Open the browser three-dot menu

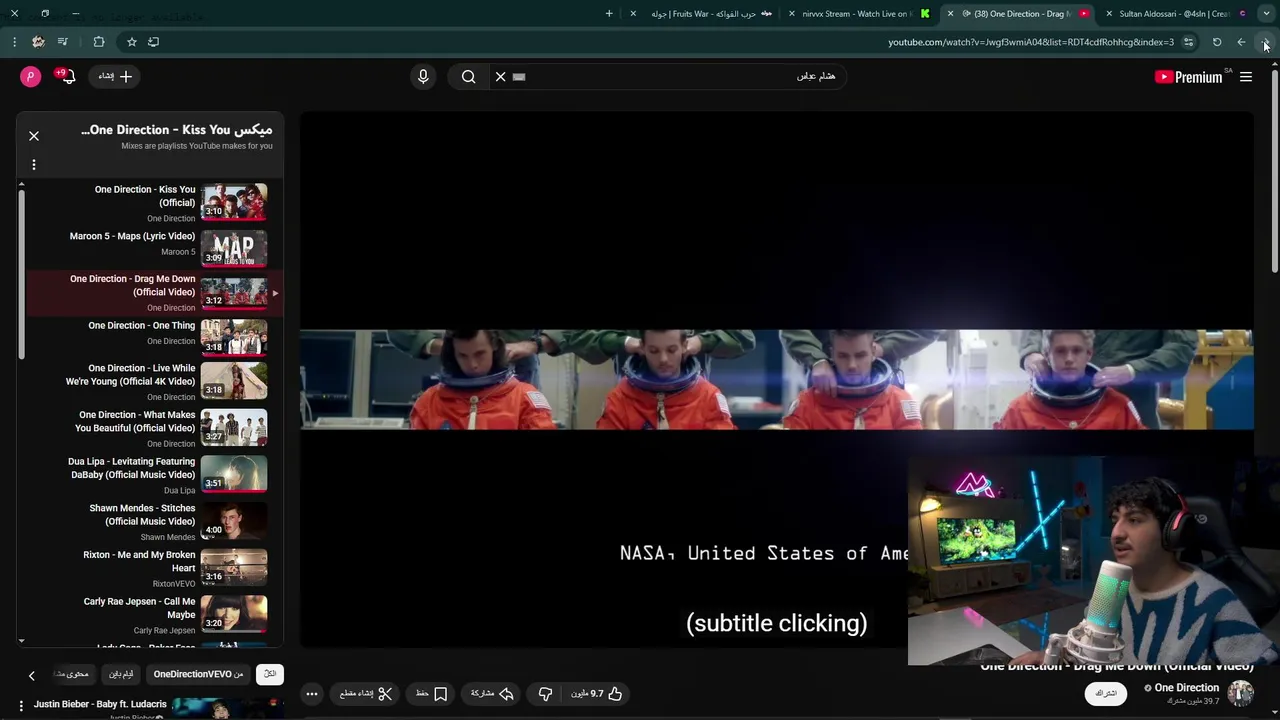(x=14, y=42)
